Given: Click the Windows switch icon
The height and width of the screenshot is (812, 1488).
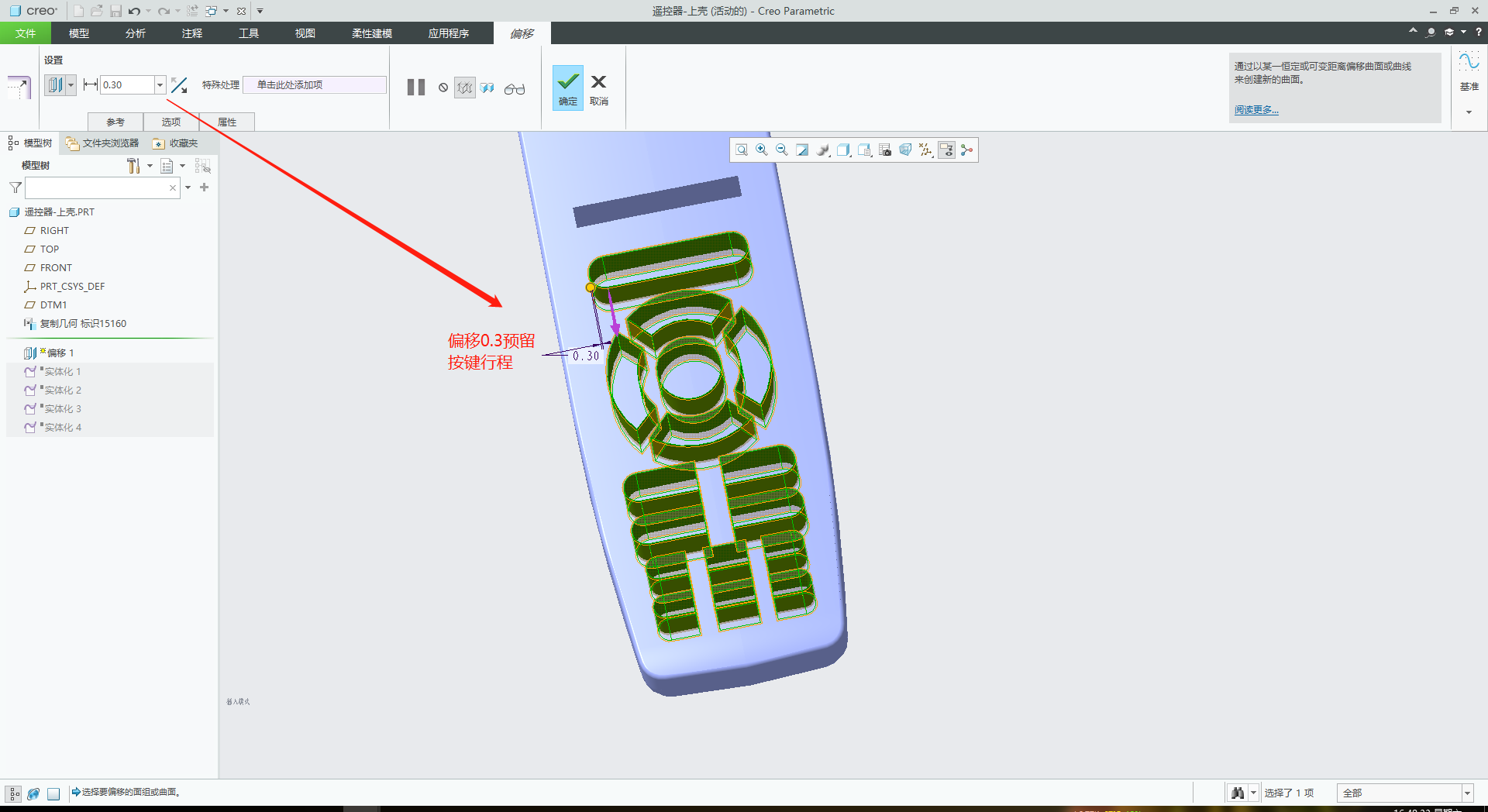Looking at the screenshot, I should [211, 11].
